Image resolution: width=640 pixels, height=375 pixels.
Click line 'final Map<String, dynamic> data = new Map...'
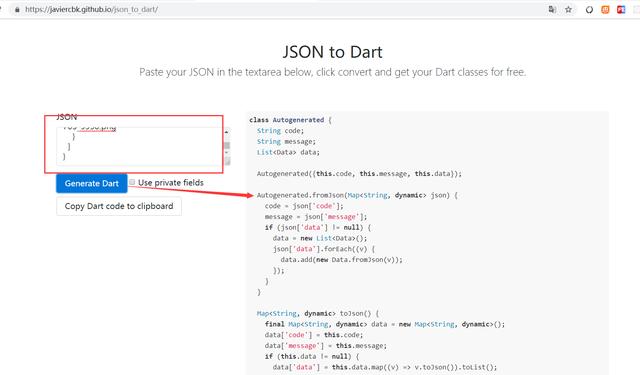pyautogui.click(x=385, y=324)
